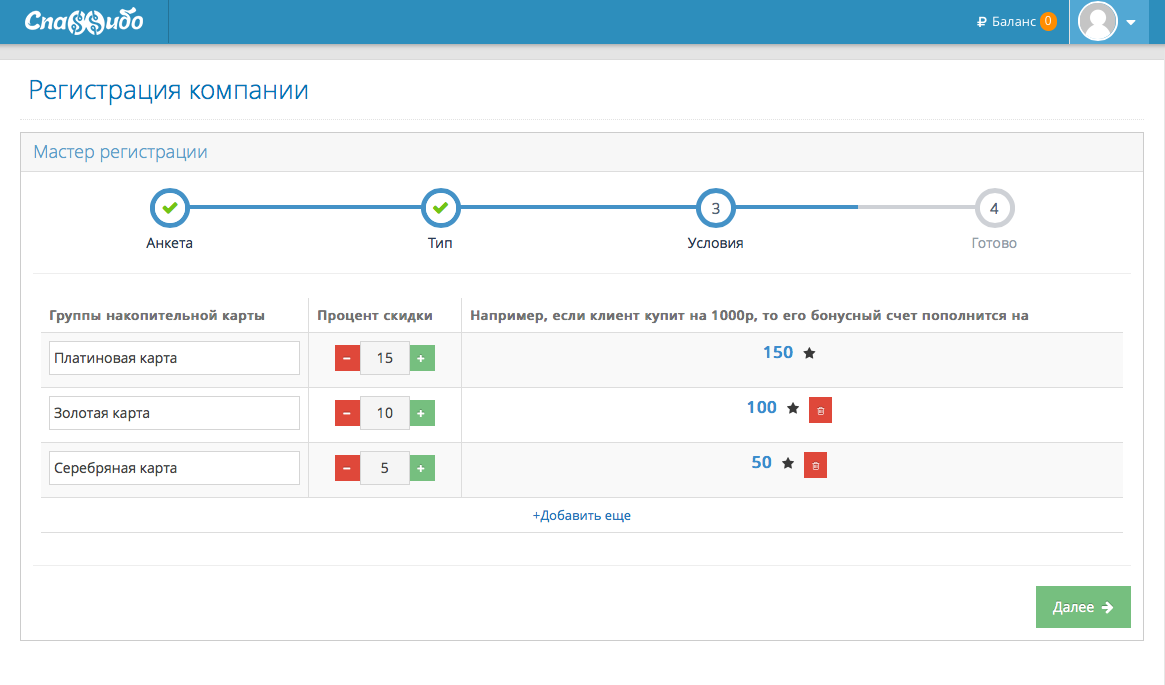Raise Серебряная карта percent using plus
1165x685 pixels.
(x=421, y=468)
